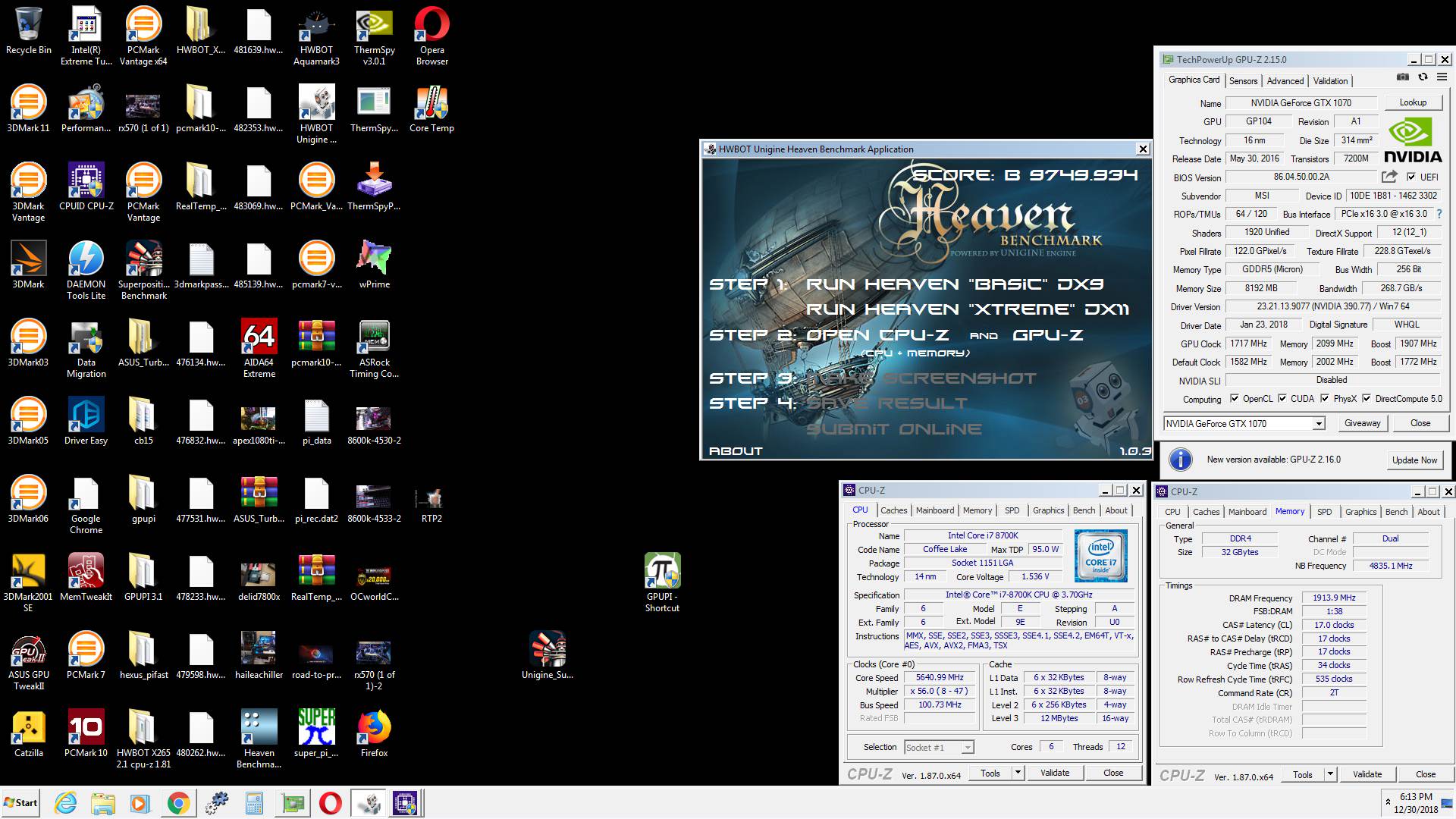Click Bus Interface question mark icon
Viewport: 1456px width, 819px height.
[x=1439, y=214]
